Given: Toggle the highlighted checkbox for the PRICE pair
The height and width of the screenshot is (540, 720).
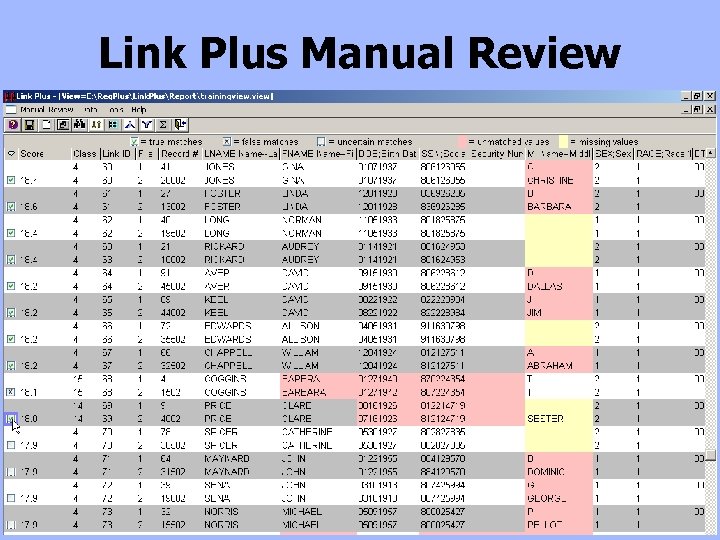Looking at the screenshot, I should 11,419.
